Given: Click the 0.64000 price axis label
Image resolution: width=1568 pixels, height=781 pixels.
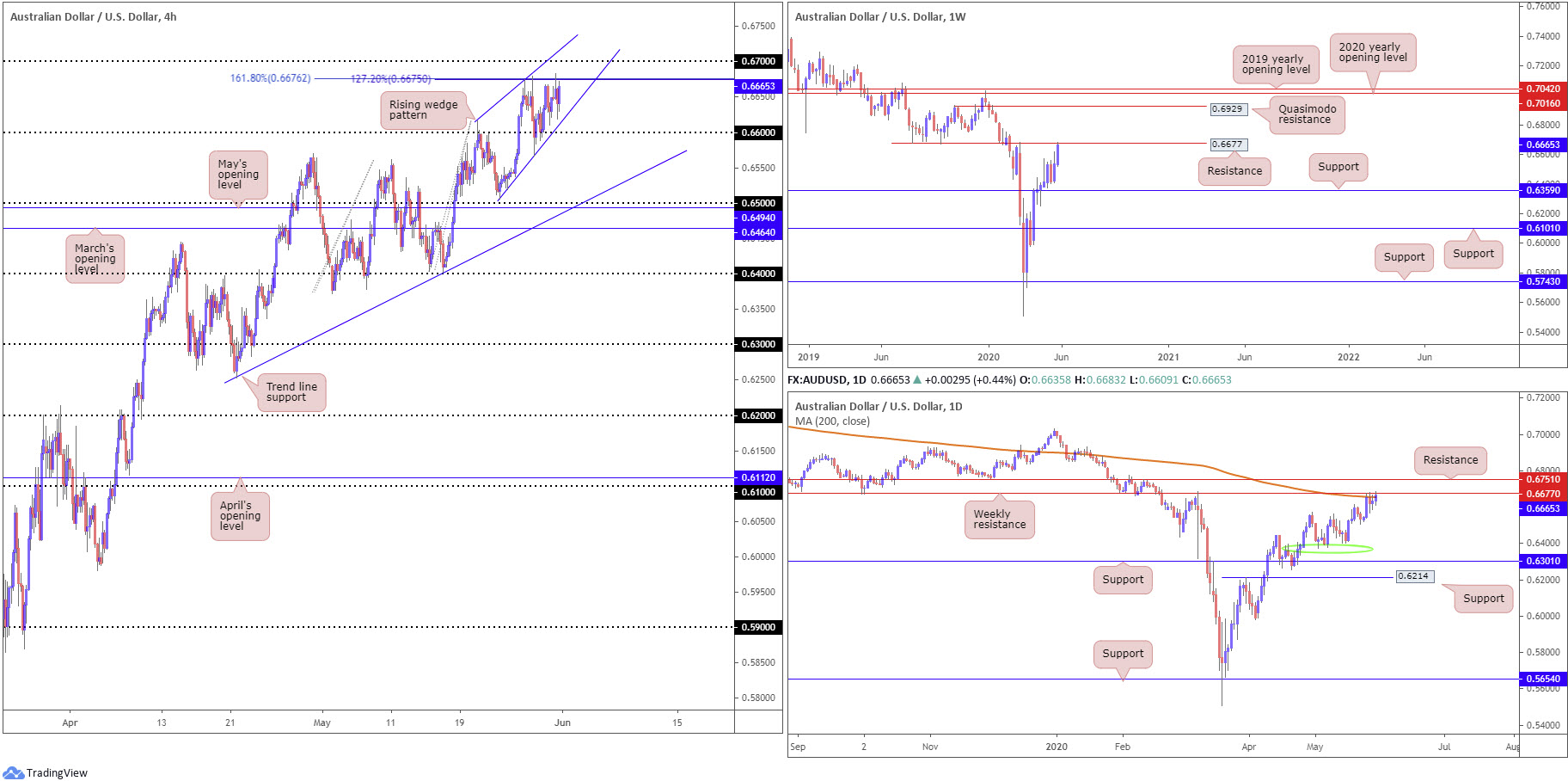Looking at the screenshot, I should pos(758,274).
